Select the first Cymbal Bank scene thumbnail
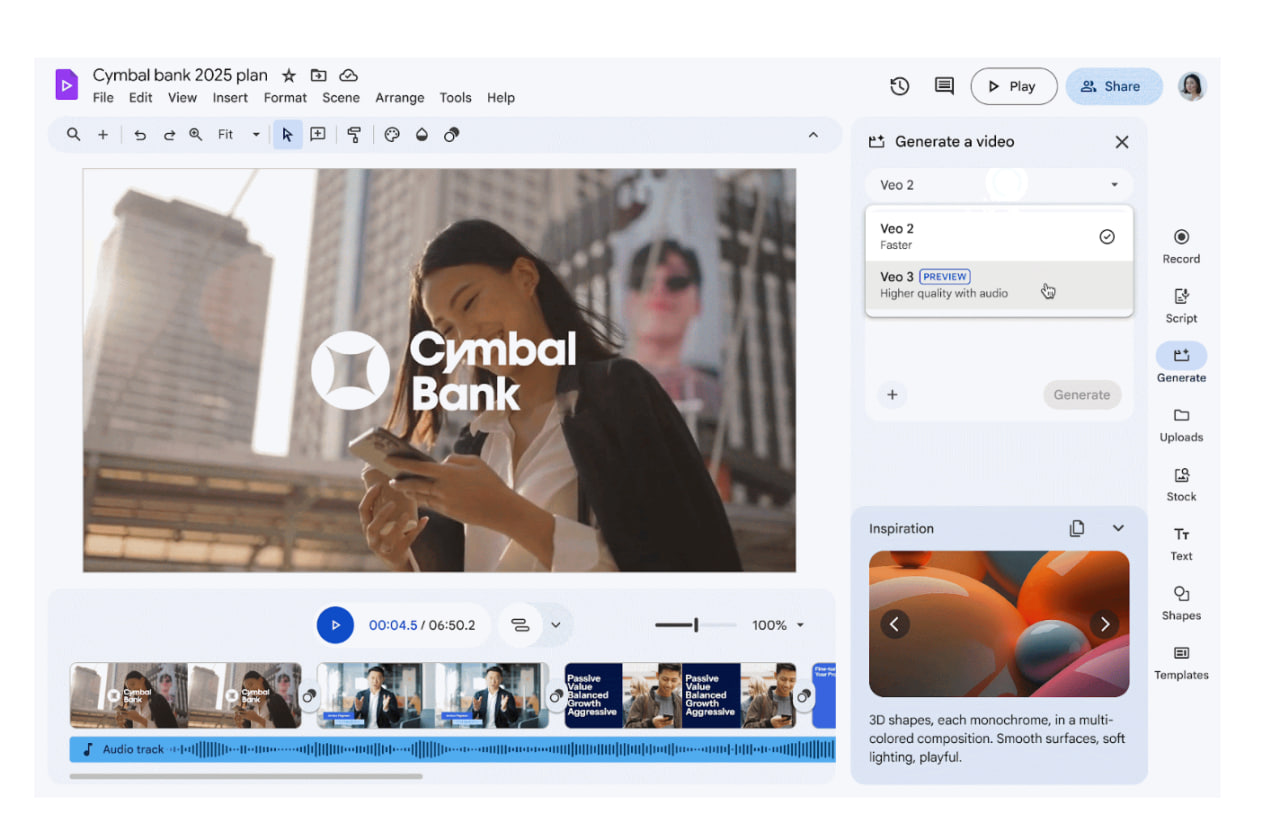Image resolution: width=1280 pixels, height=814 pixels. click(185, 695)
